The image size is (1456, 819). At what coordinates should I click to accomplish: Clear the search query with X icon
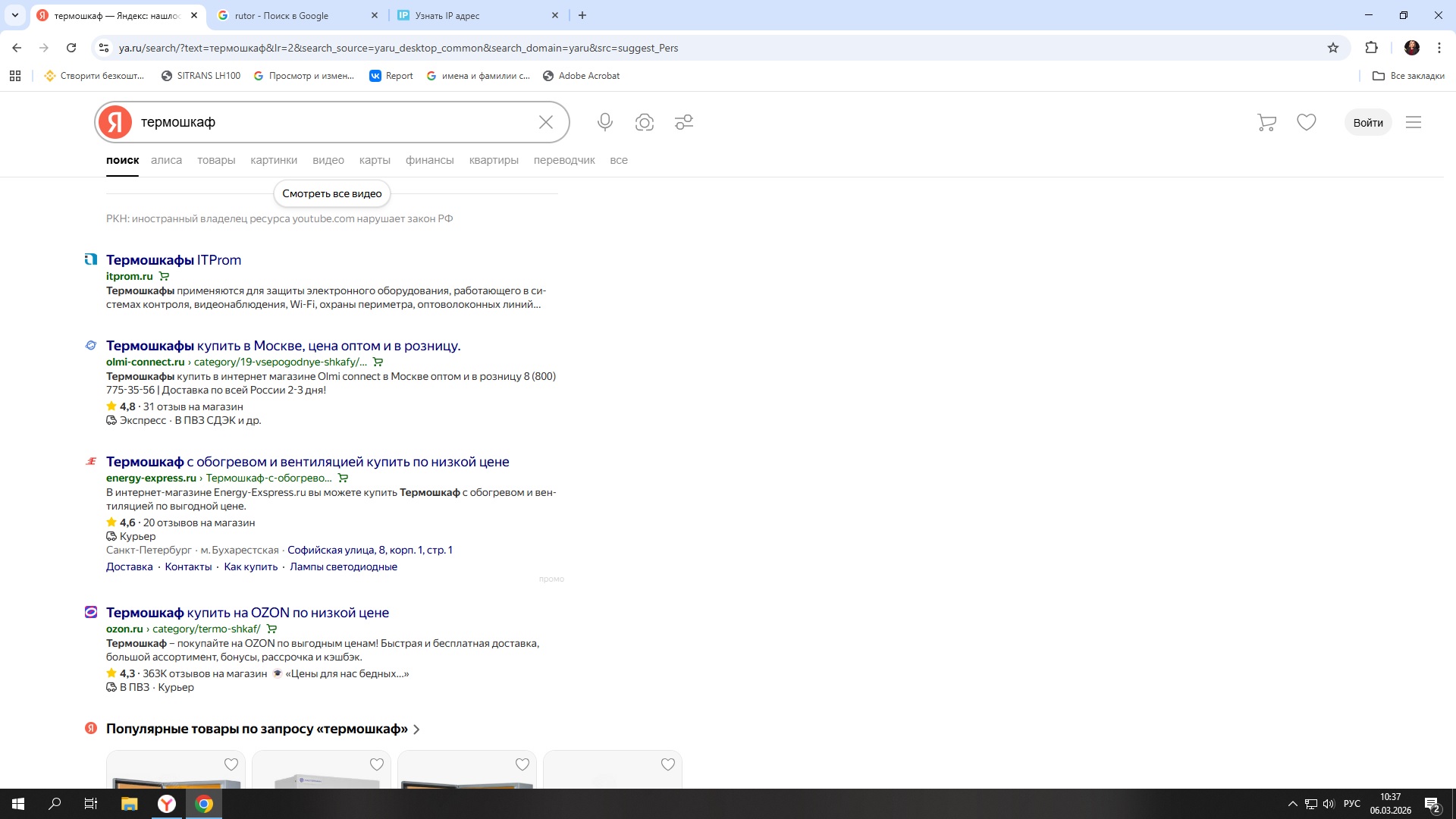point(545,122)
